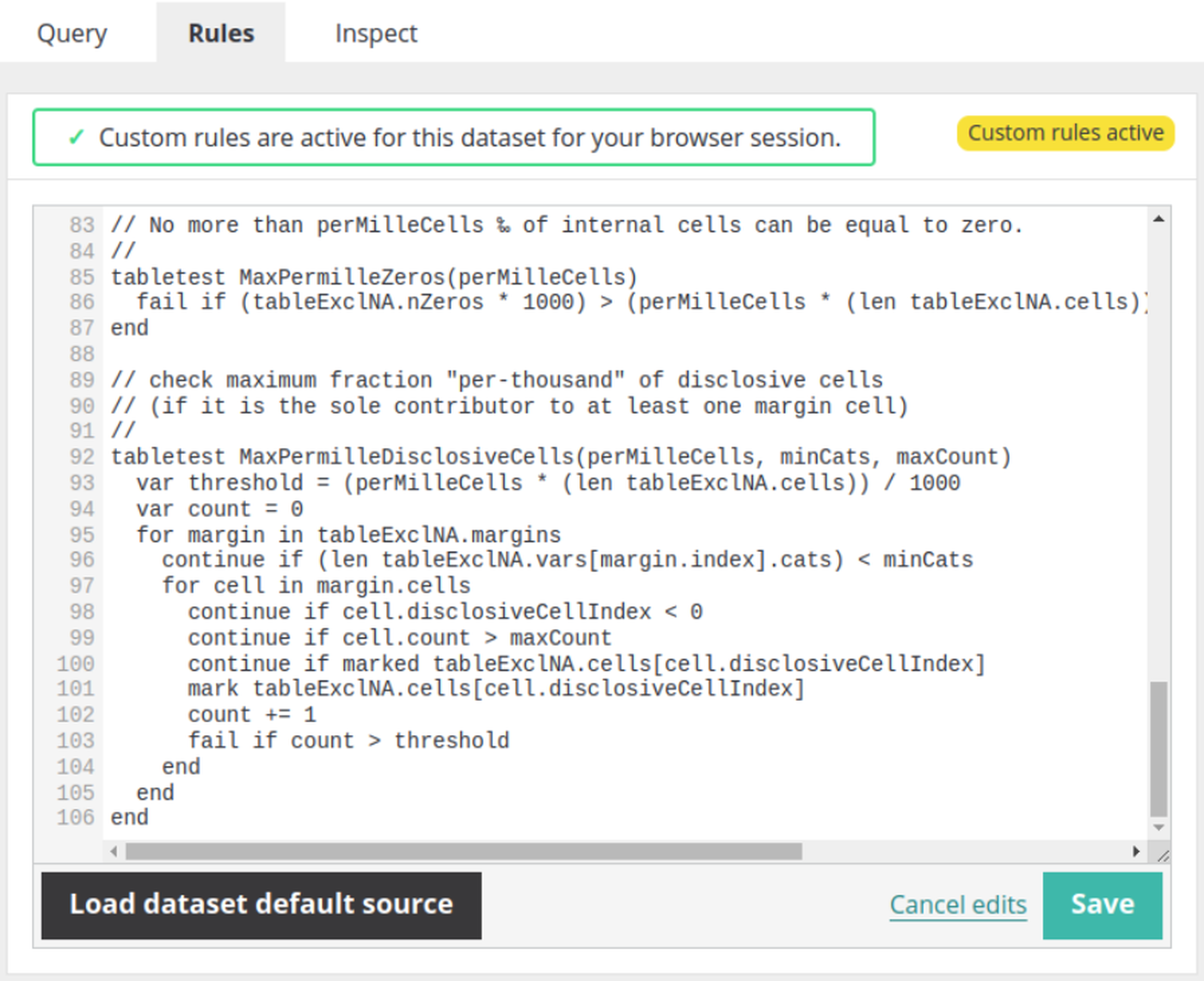Click the horizontal scrollbar thumb
Image resolution: width=1204 pixels, height=981 pixels.
click(464, 851)
